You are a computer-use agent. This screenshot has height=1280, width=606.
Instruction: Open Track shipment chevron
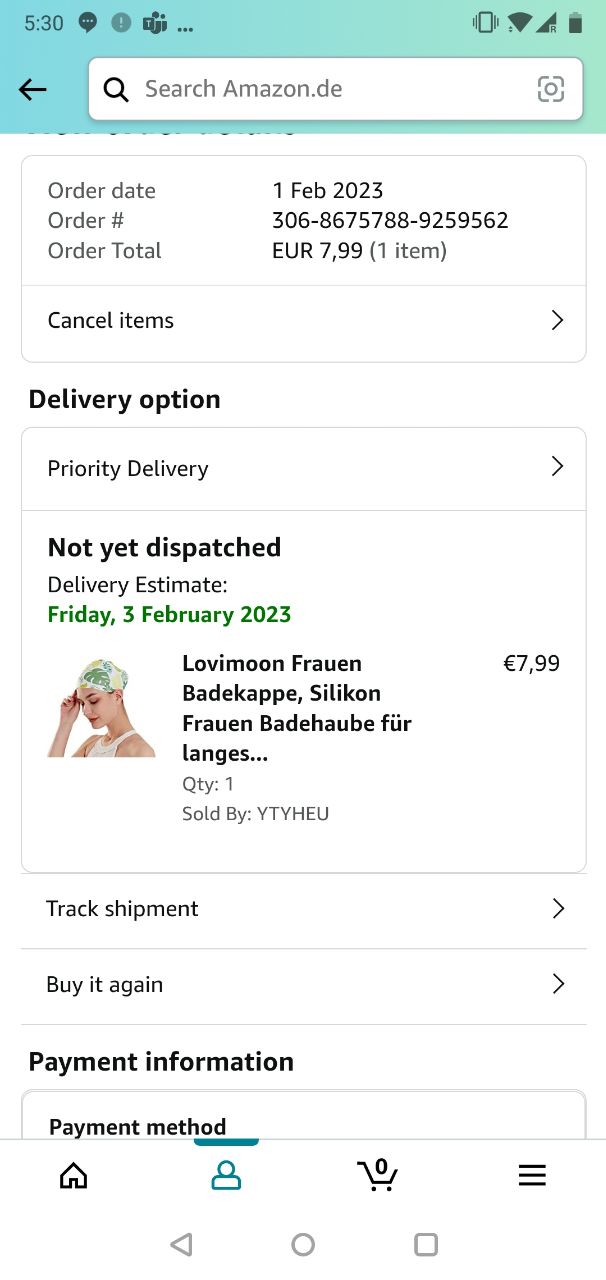point(558,908)
